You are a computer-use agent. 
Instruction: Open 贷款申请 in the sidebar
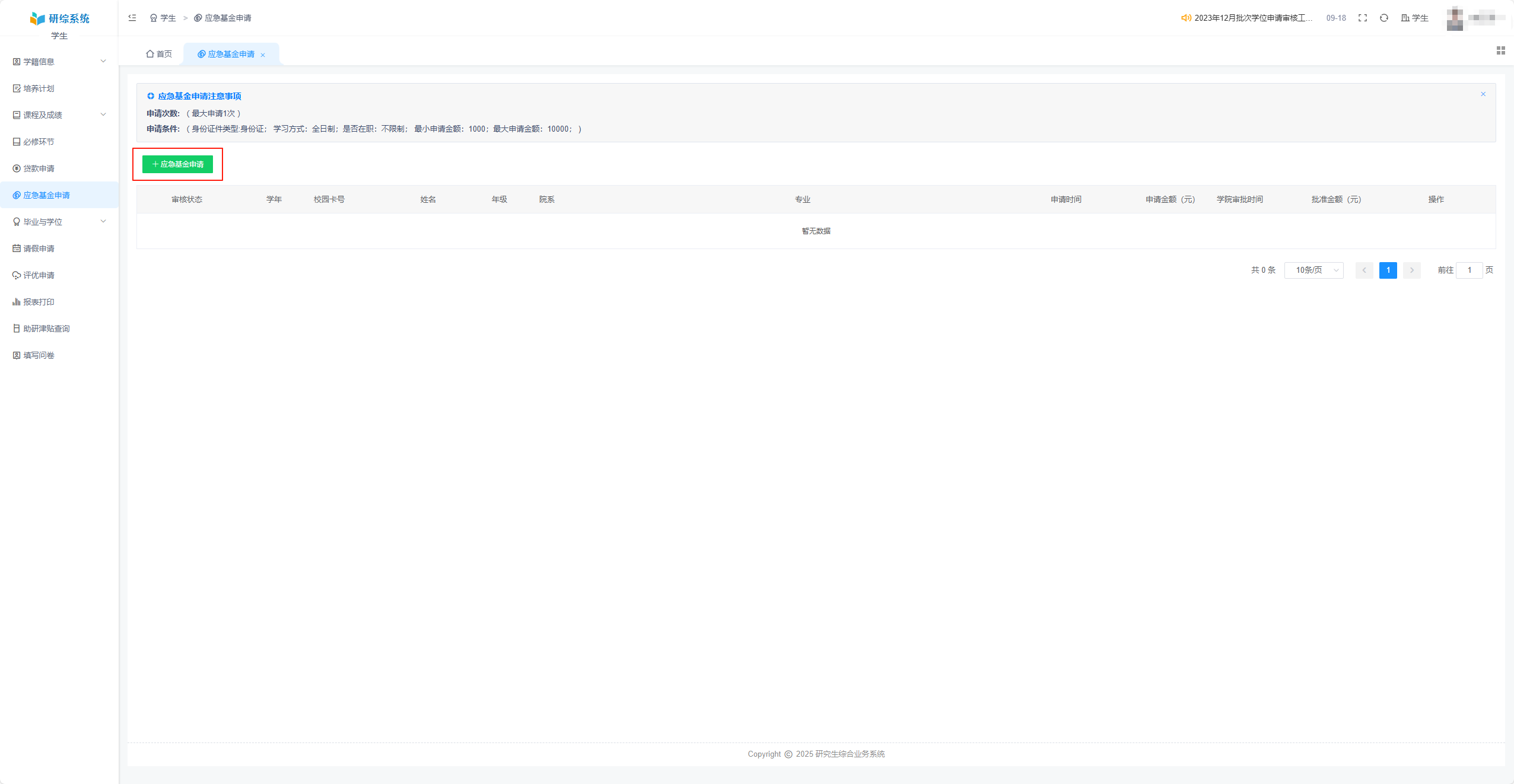click(x=39, y=168)
